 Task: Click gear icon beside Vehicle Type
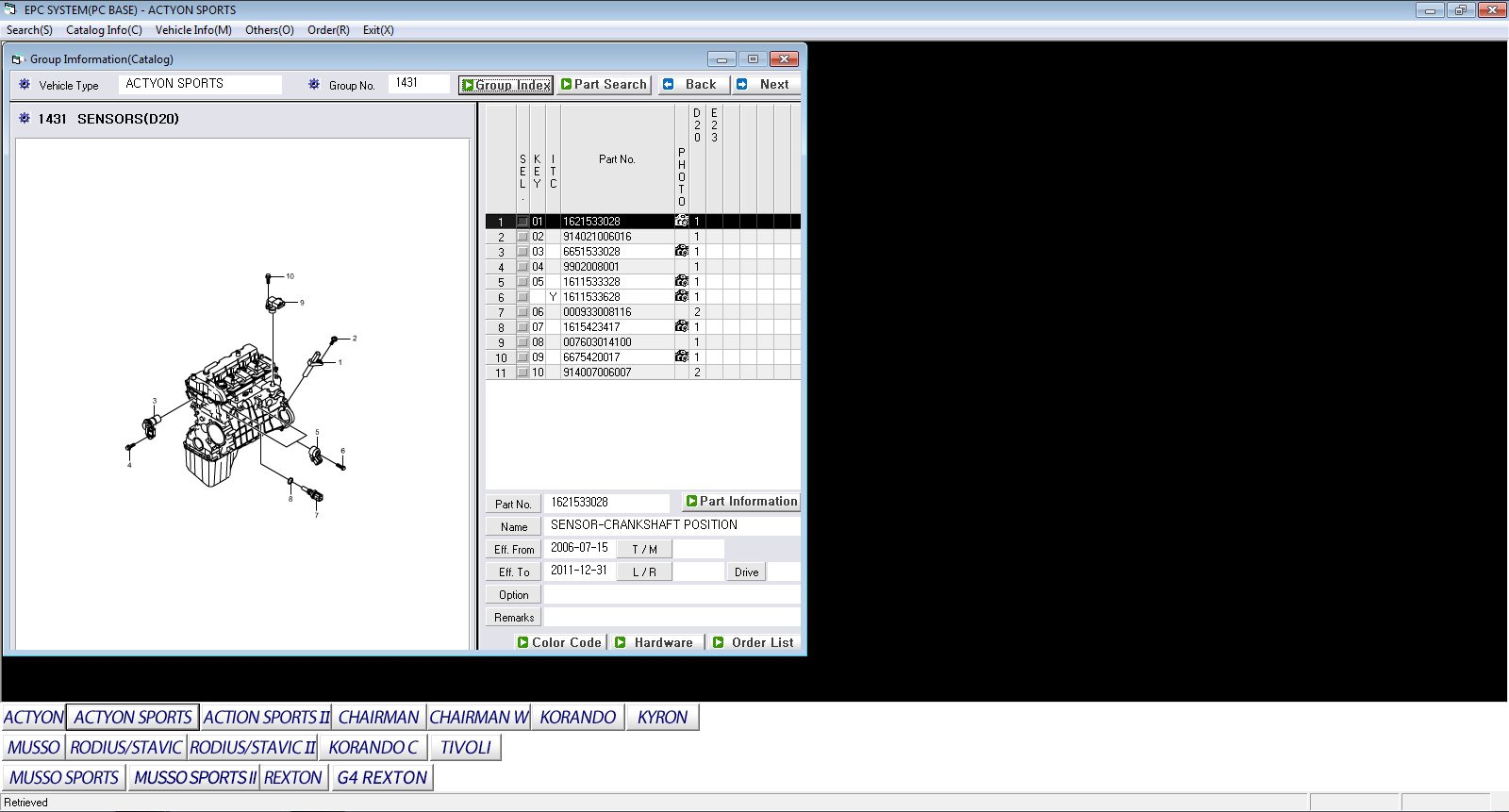point(25,84)
